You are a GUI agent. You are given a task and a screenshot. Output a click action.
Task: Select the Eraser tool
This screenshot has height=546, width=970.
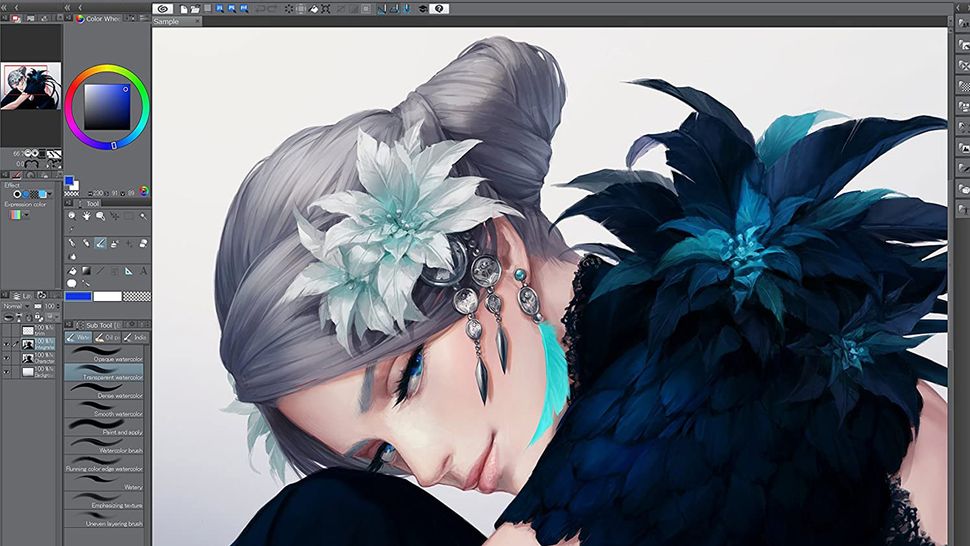point(144,244)
